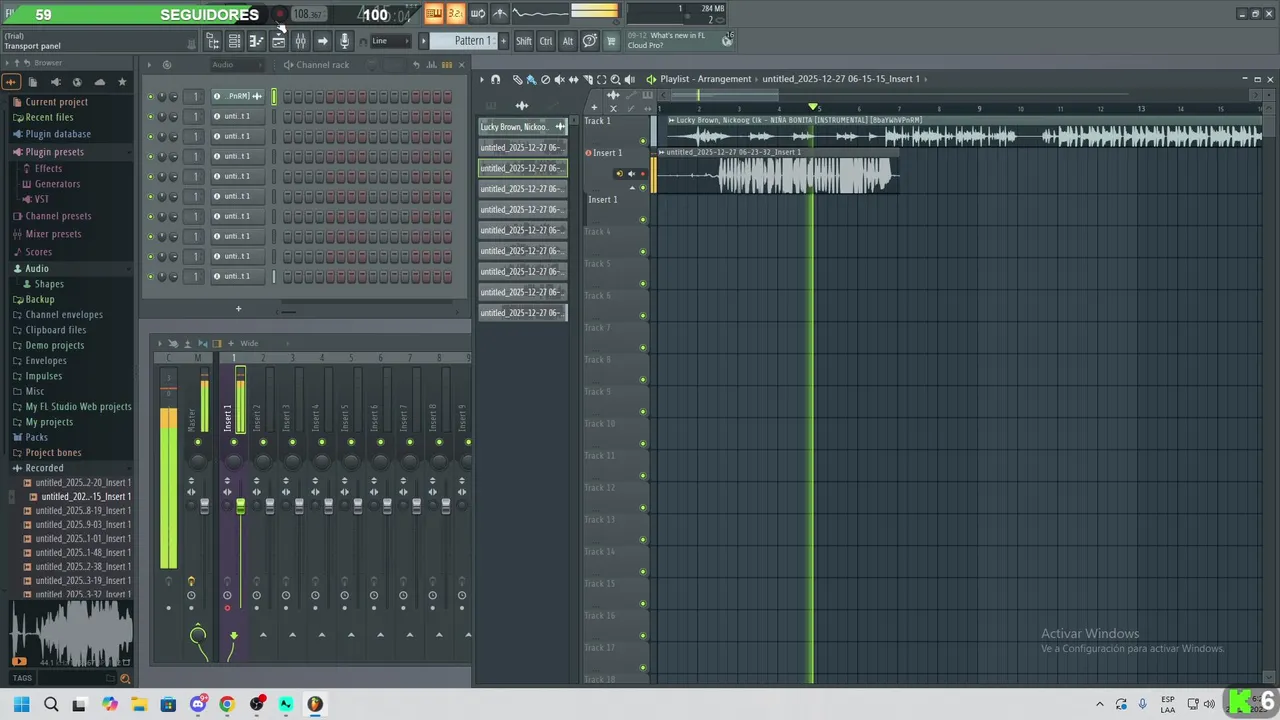
Task: Open Plugin database in Browser
Action: 58,134
